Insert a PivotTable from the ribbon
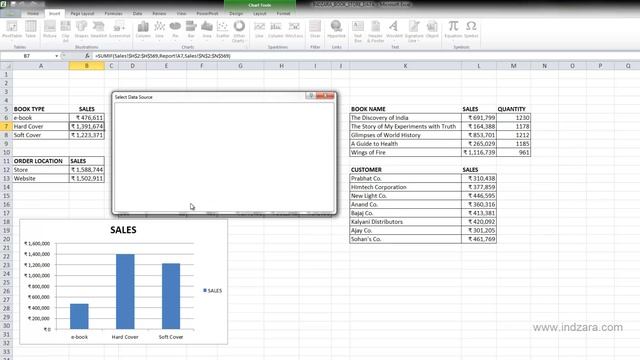 click(12, 29)
